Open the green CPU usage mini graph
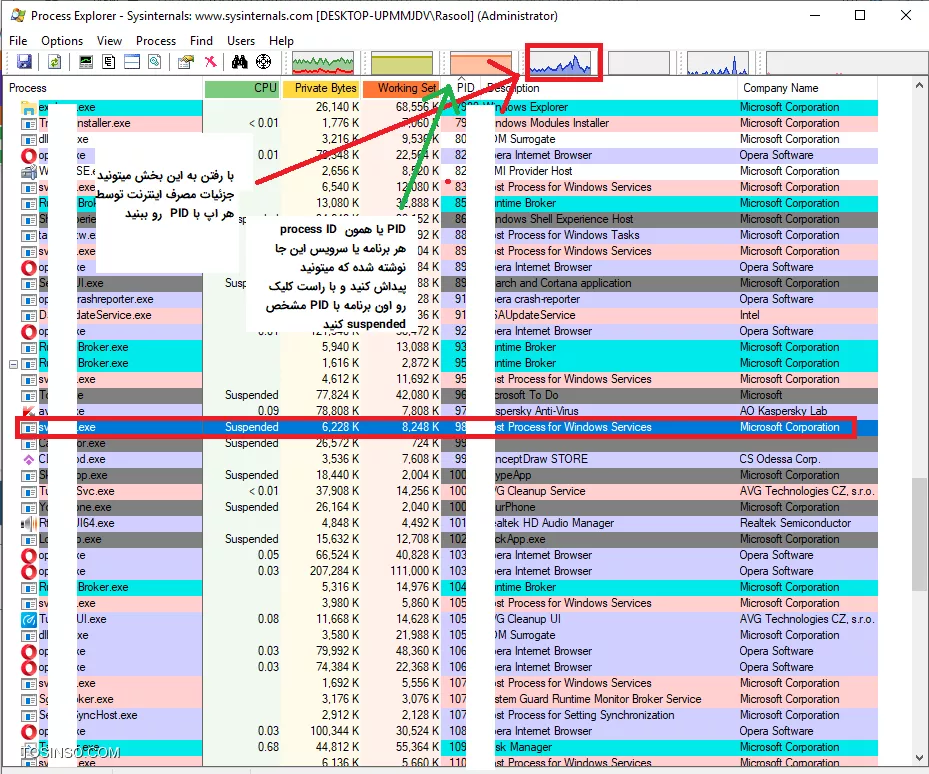 click(323, 63)
